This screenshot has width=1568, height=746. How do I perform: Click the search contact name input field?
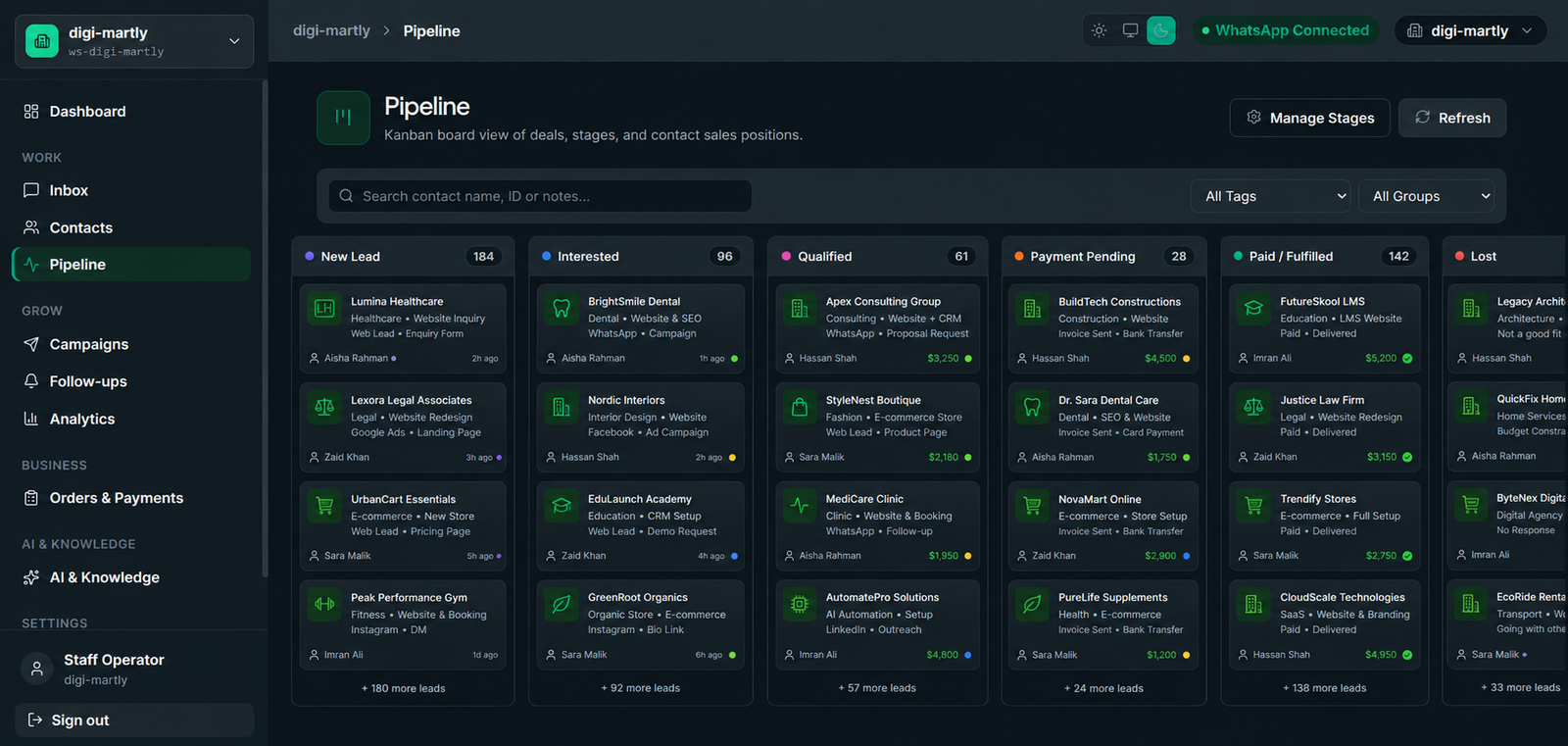pos(540,196)
